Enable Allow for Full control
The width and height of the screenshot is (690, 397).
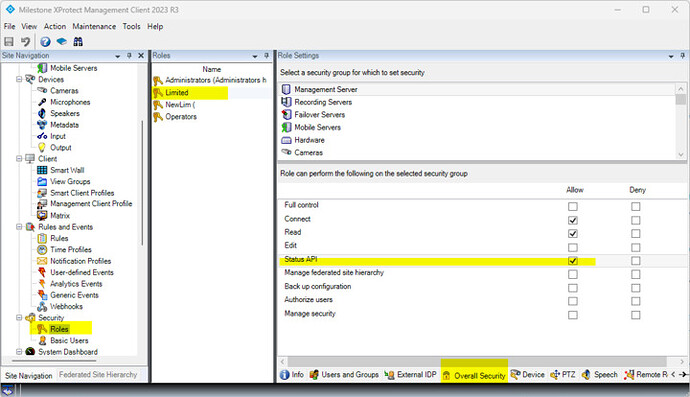pos(573,206)
